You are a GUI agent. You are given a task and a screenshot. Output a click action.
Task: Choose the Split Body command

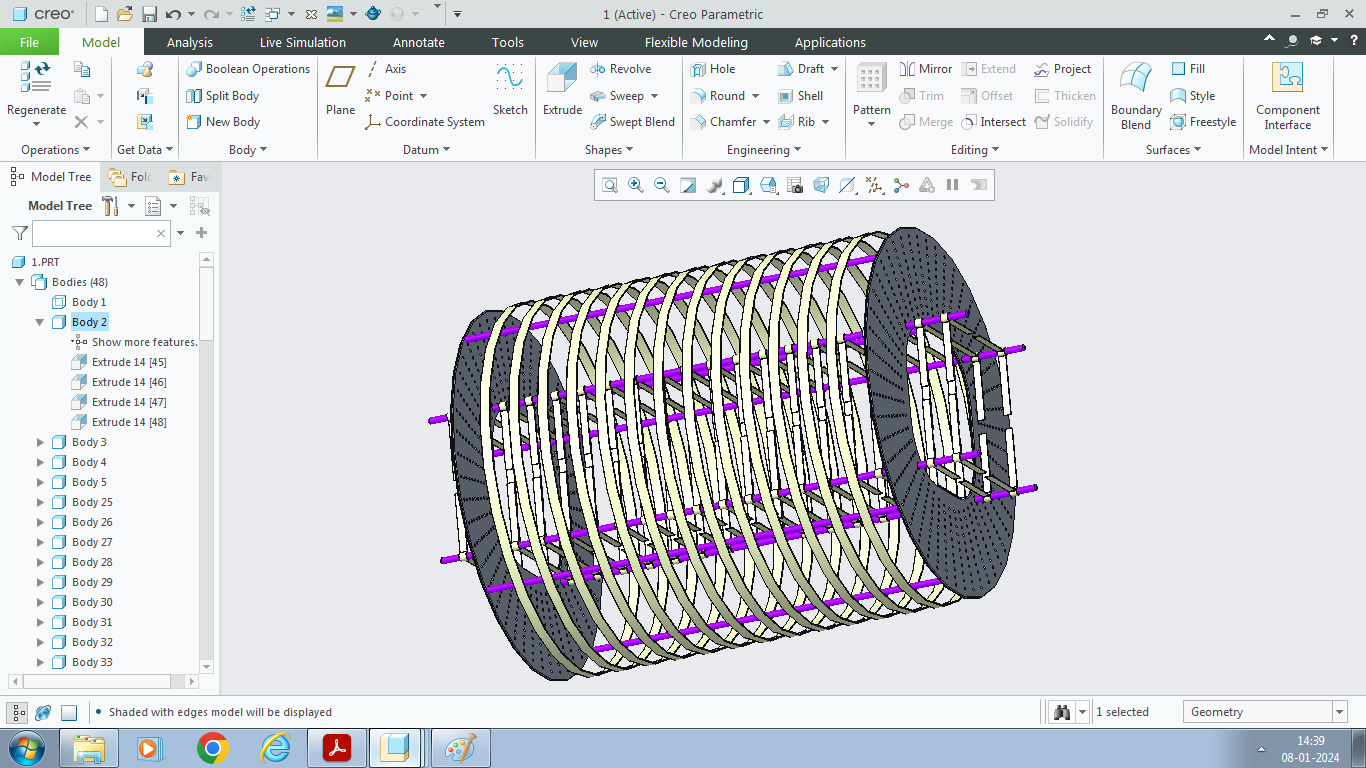pos(223,96)
